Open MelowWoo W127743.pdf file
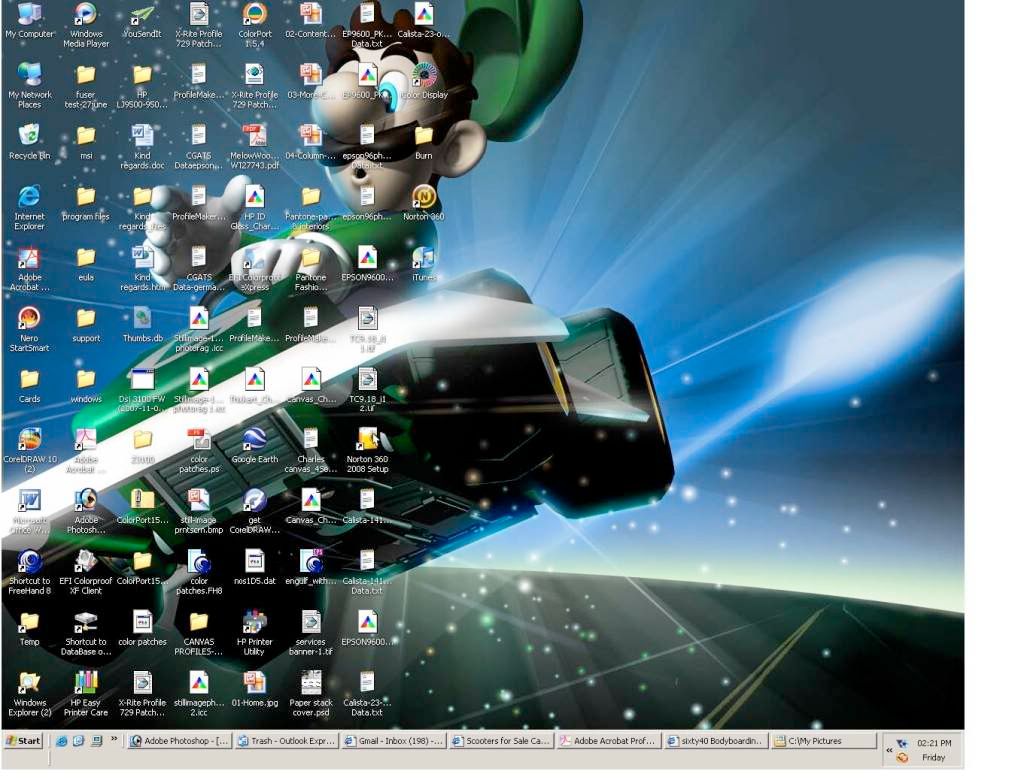The width and height of the screenshot is (1024, 783). coord(255,146)
